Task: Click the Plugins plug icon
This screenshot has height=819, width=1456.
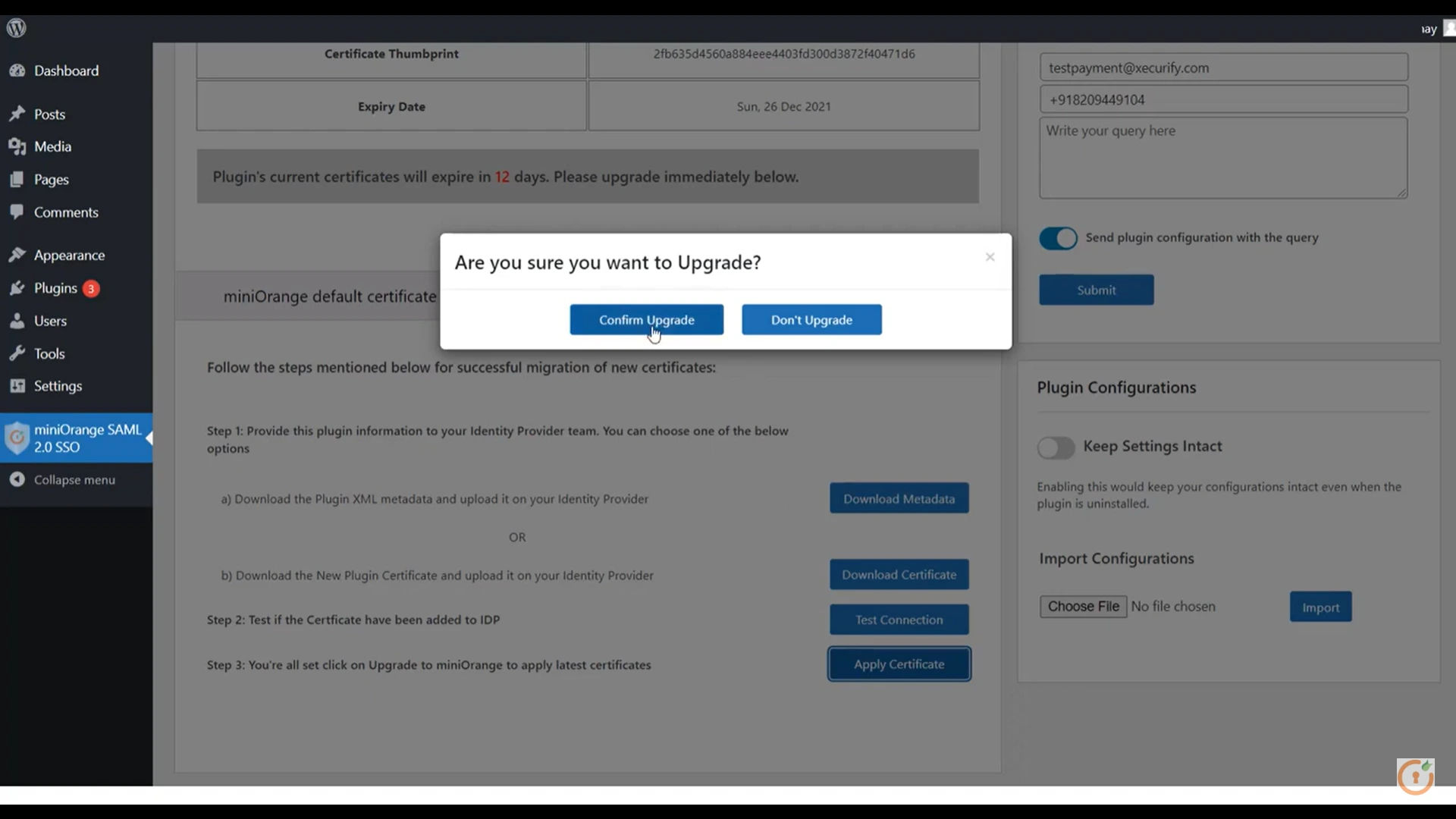Action: (x=17, y=288)
